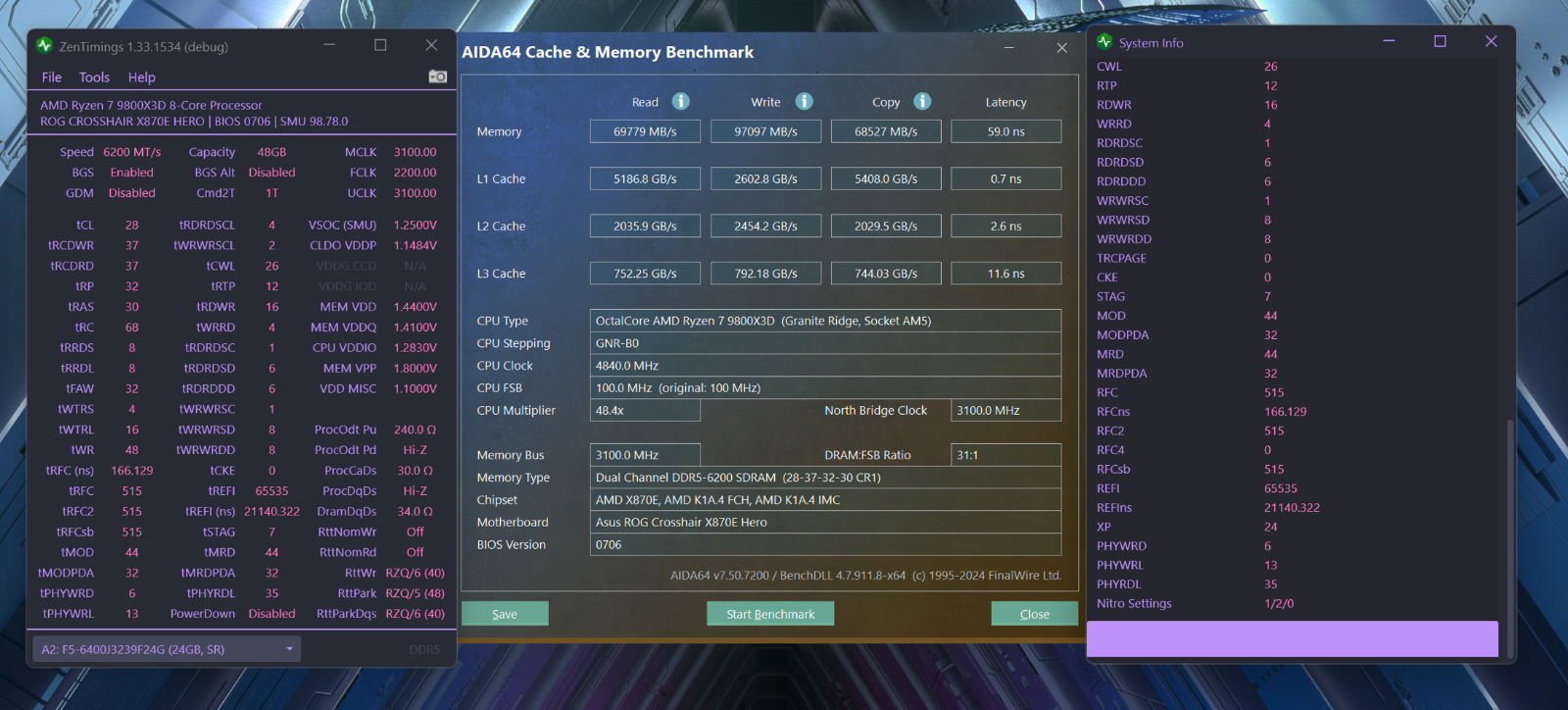The image size is (1568, 710).
Task: Click the Save button in AIDA64
Action: (505, 614)
